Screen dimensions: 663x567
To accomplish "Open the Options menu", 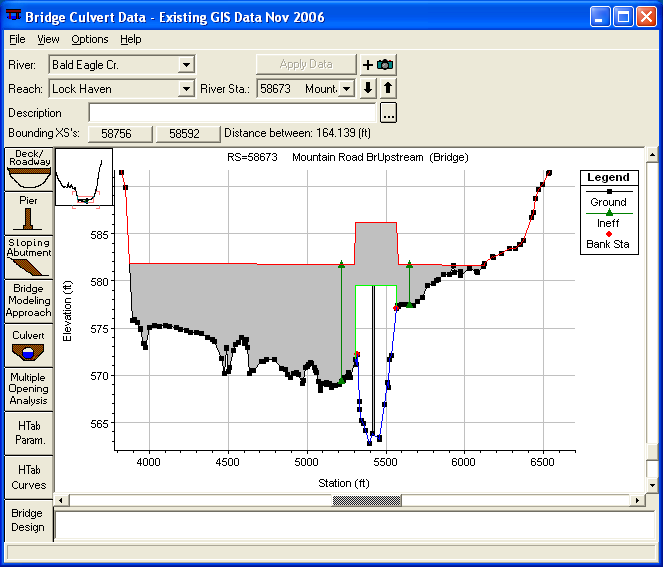I will click(90, 39).
